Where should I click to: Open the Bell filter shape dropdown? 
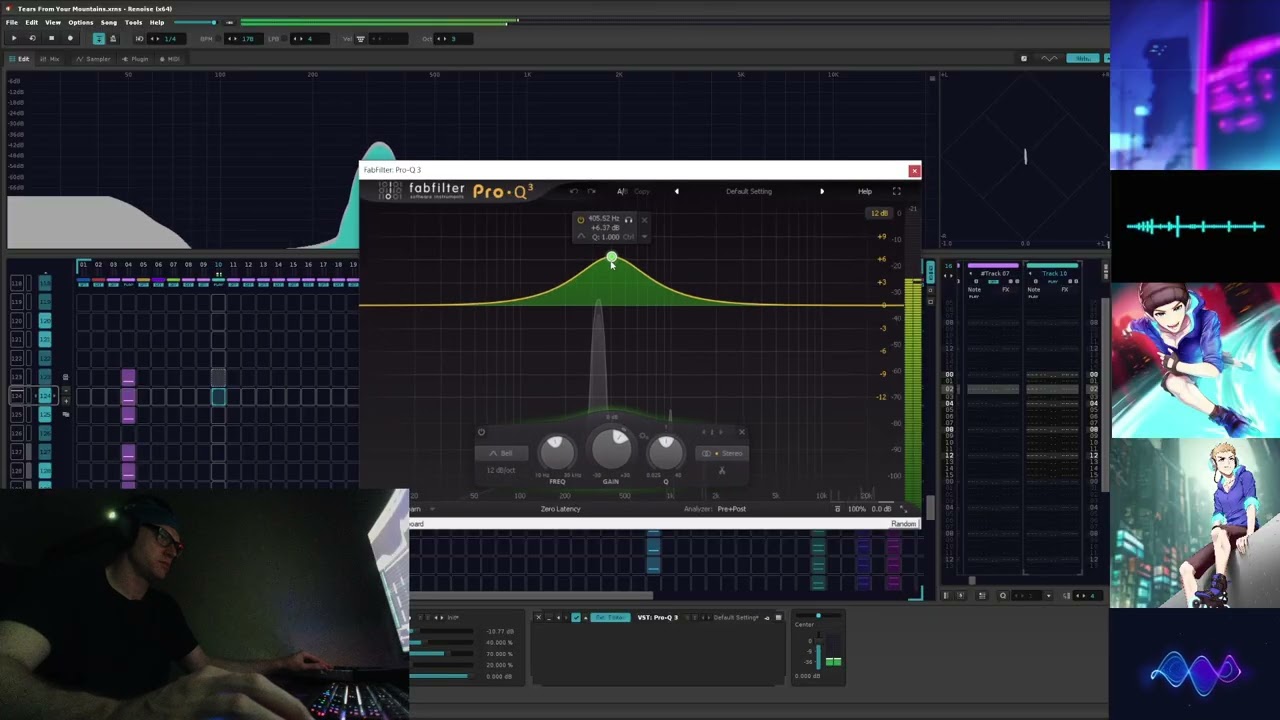tap(501, 453)
